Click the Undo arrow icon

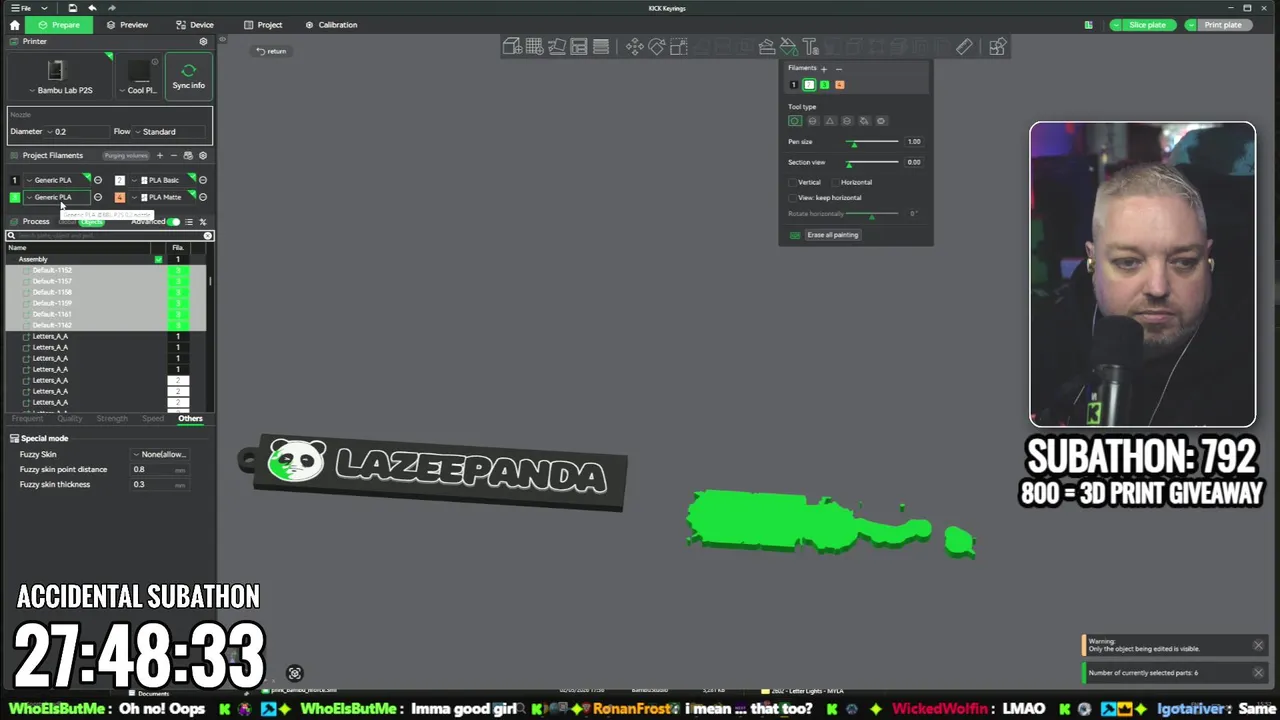92,8
